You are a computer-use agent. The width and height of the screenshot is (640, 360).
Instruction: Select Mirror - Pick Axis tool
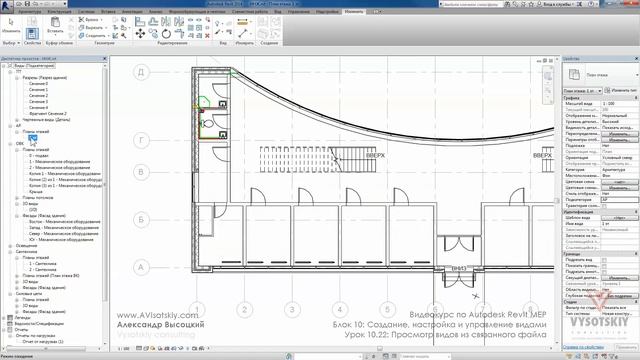click(x=166, y=22)
